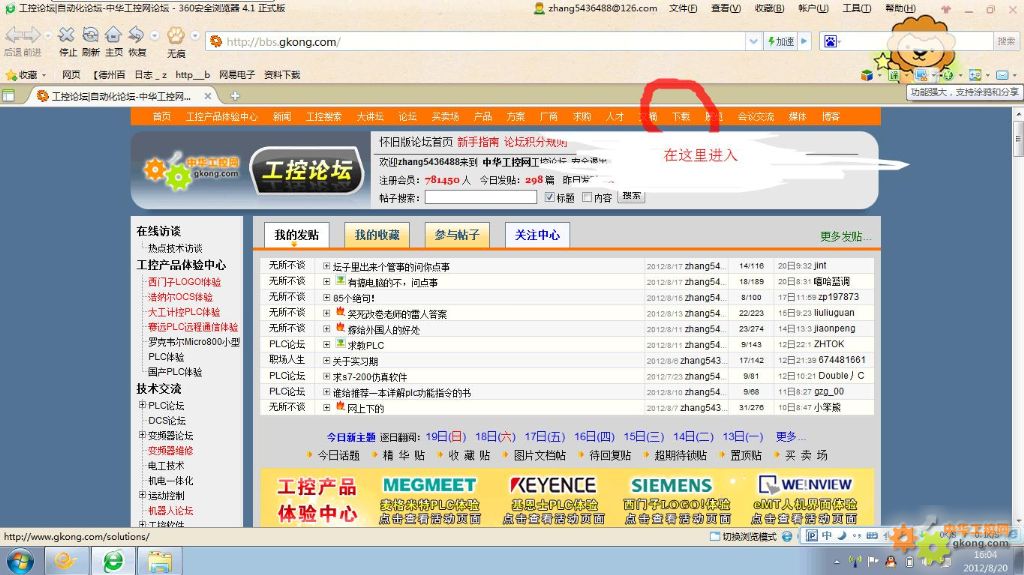This screenshot has height=575, width=1024.
Task: Open the 网易电子 bookmark
Action: (237, 75)
